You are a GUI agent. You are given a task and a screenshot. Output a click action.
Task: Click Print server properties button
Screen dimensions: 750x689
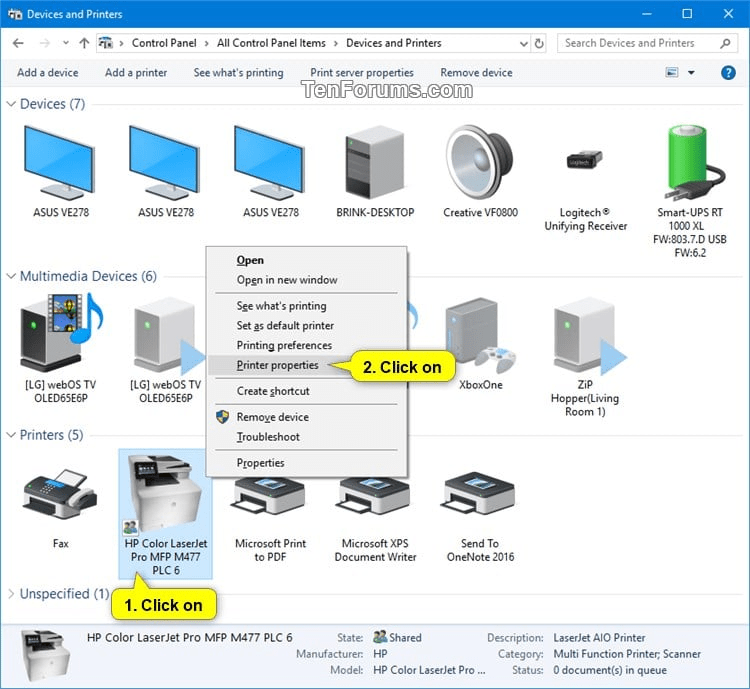pyautogui.click(x=362, y=73)
